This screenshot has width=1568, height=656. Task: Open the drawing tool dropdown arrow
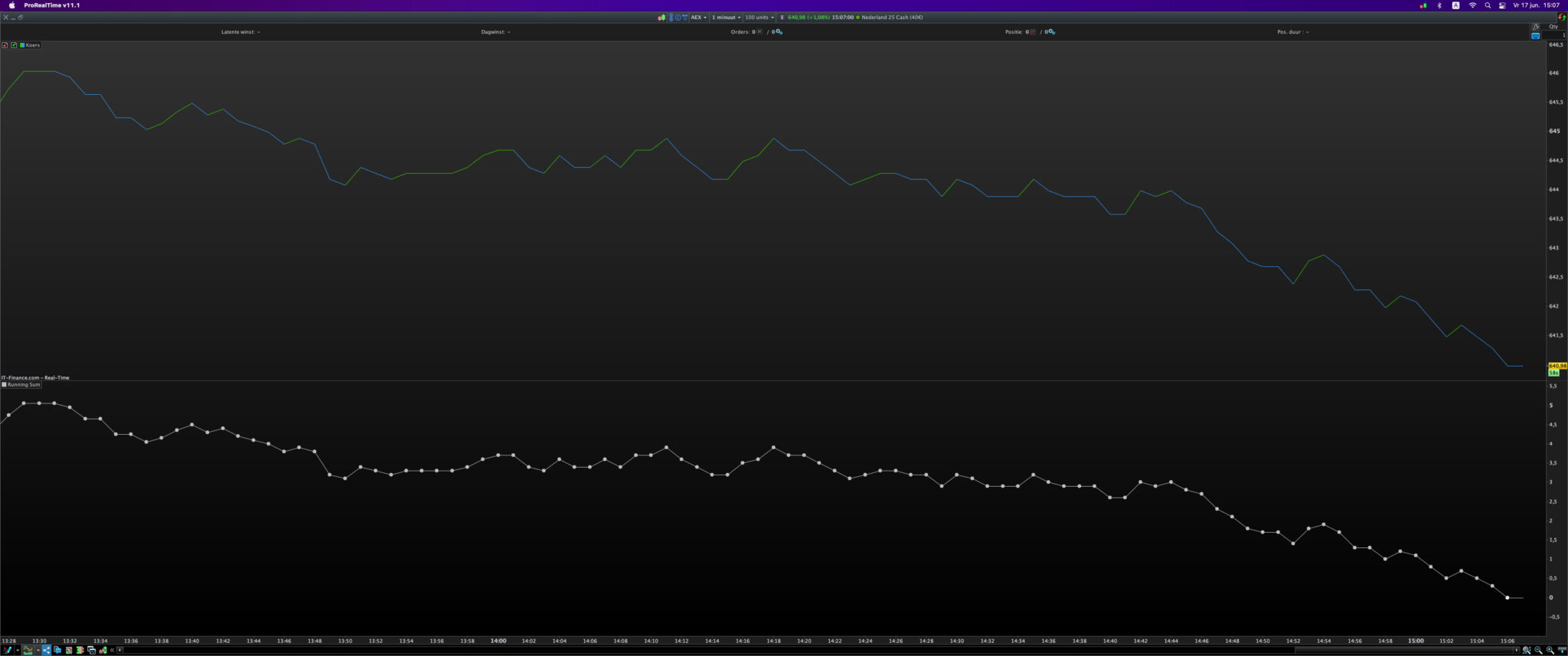click(x=18, y=651)
